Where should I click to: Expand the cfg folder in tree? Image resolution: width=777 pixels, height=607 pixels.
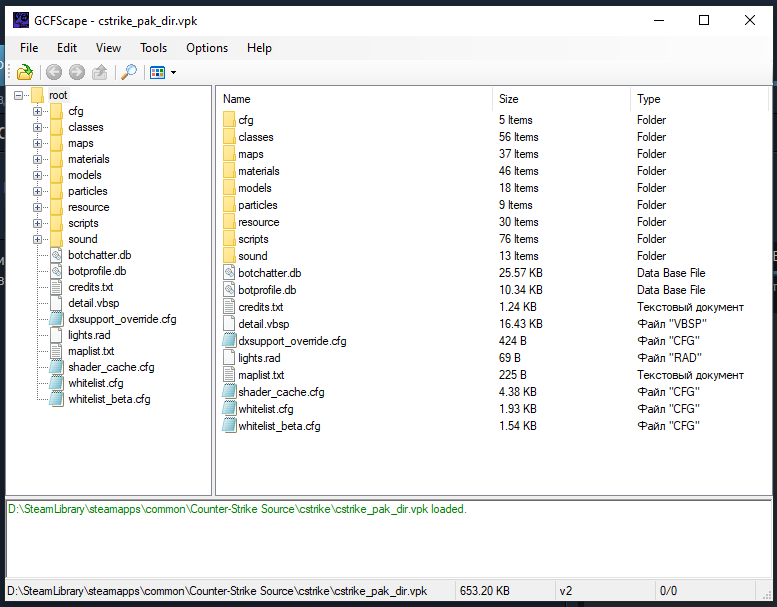point(37,111)
